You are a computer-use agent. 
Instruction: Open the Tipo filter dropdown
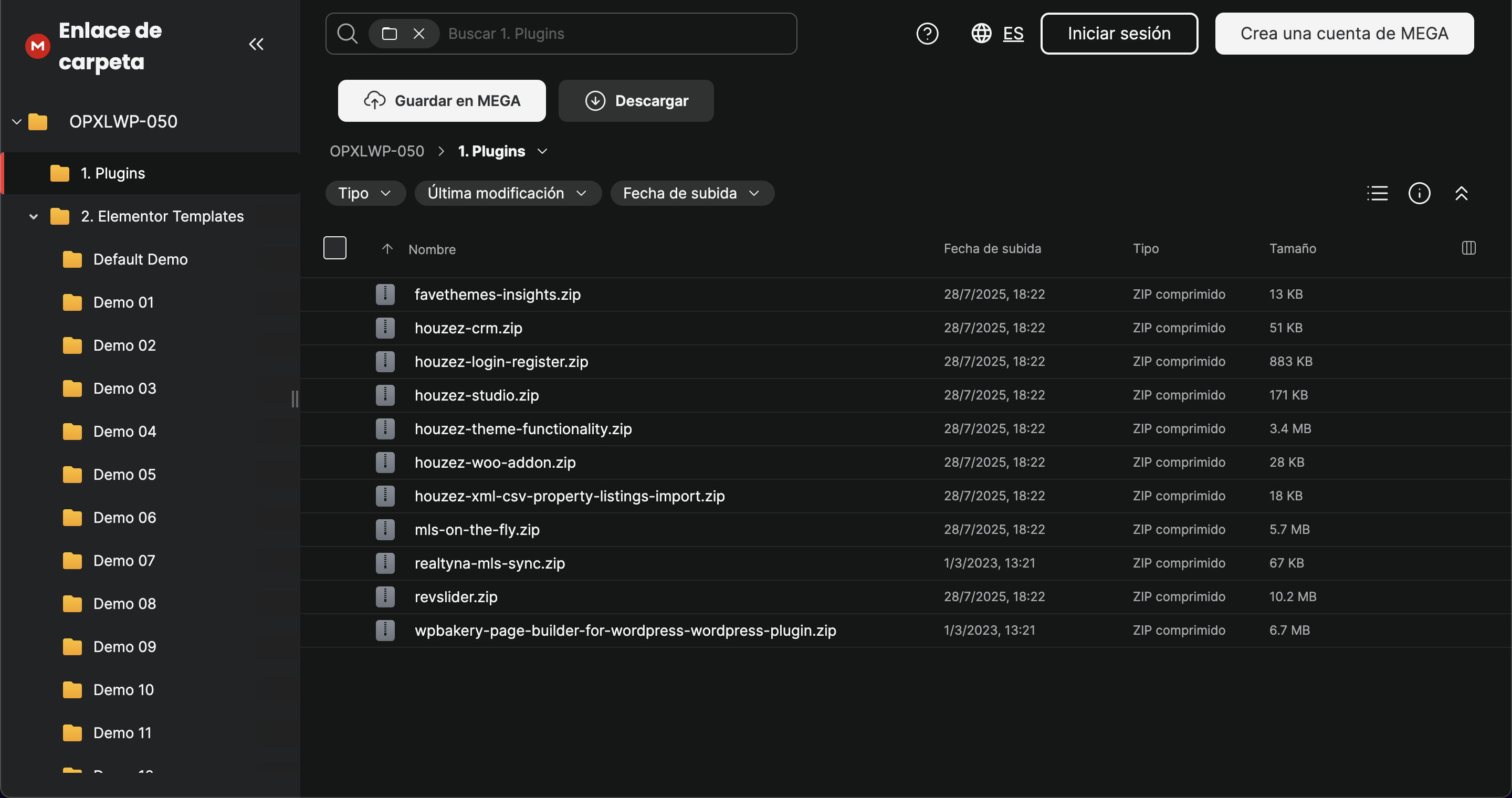coord(364,193)
